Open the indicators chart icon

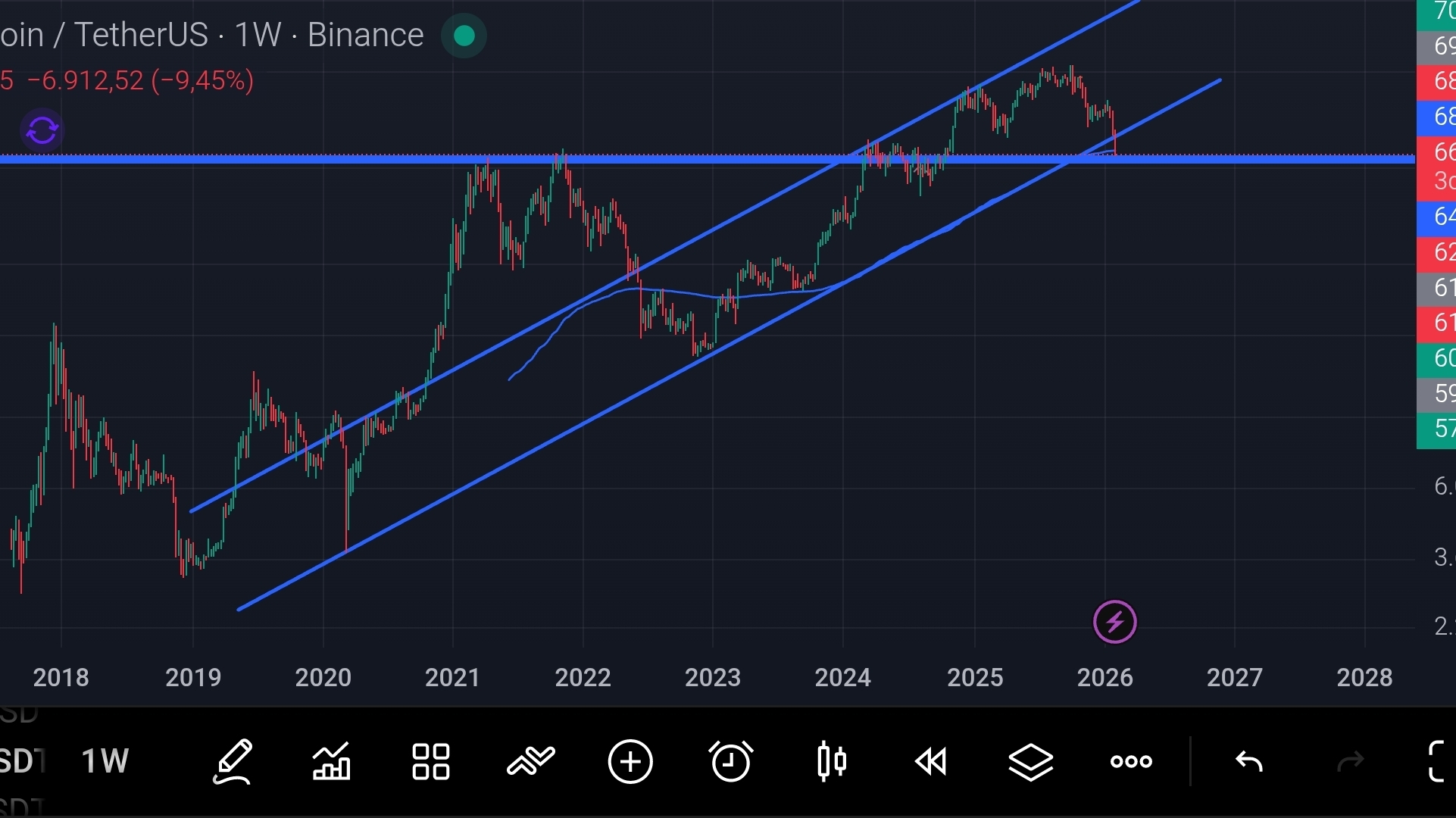point(332,761)
